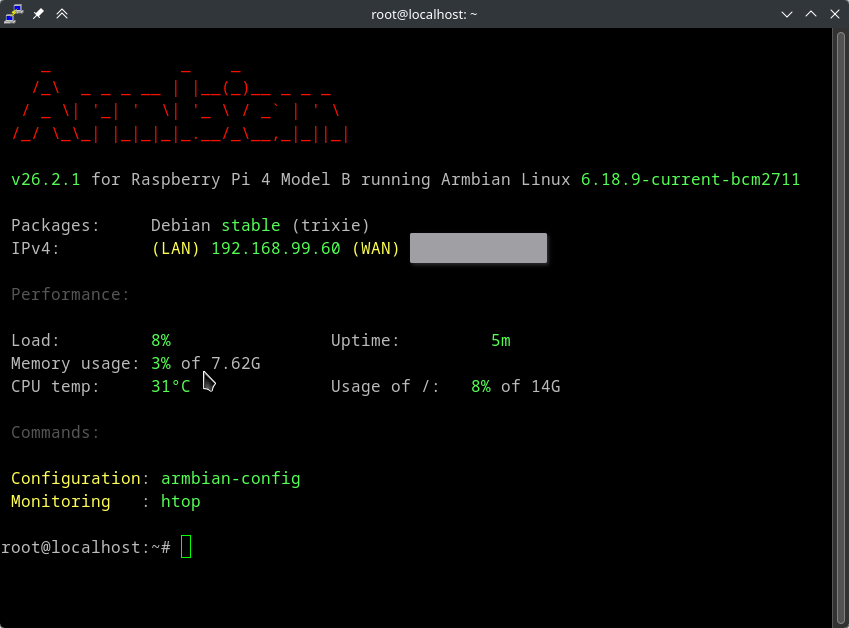Minimize the terminal window
Screen dimensions: 849x628
(788, 14)
